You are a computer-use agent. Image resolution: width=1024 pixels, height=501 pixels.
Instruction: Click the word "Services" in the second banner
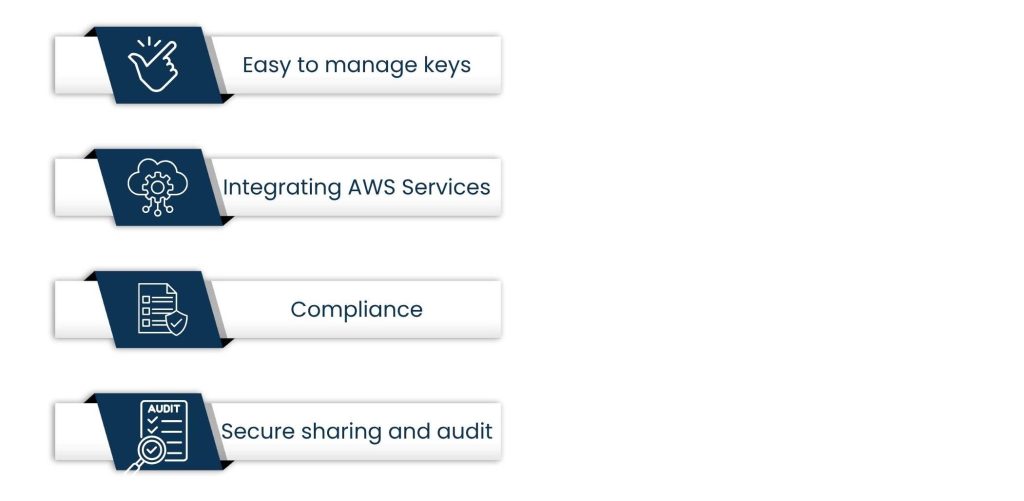(x=446, y=187)
